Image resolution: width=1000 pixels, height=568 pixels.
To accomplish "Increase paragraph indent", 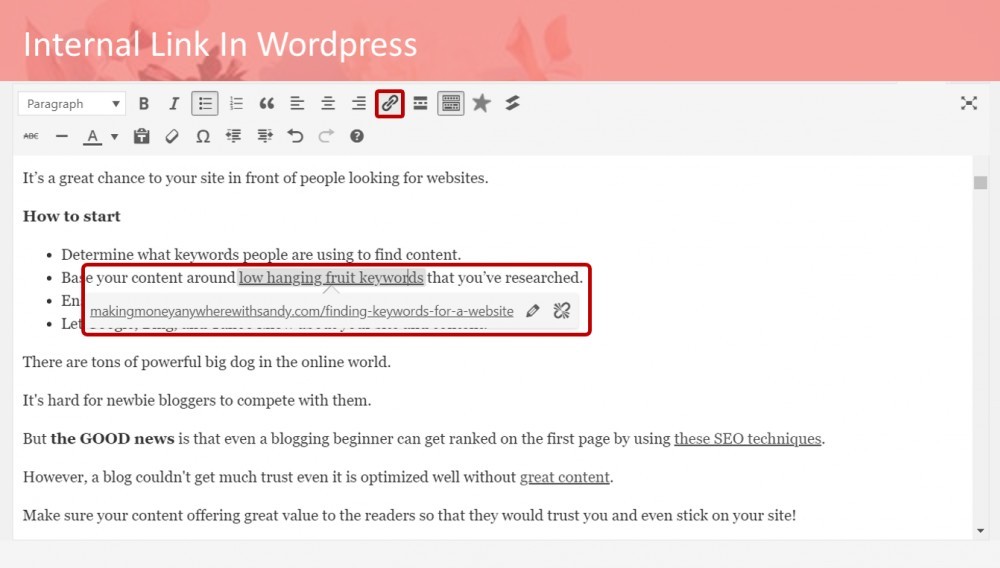I will pos(265,136).
